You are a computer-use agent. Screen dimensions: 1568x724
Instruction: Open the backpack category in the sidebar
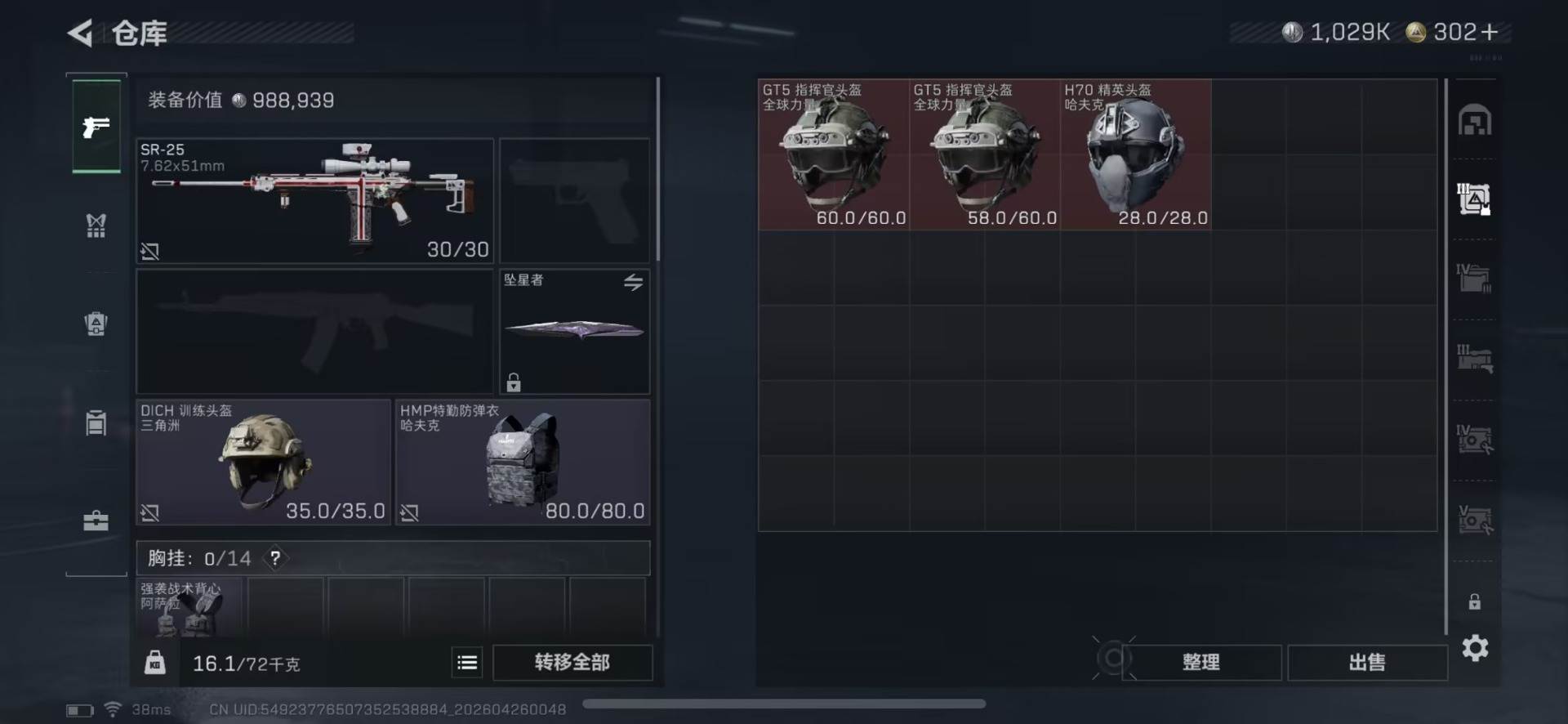[x=96, y=324]
